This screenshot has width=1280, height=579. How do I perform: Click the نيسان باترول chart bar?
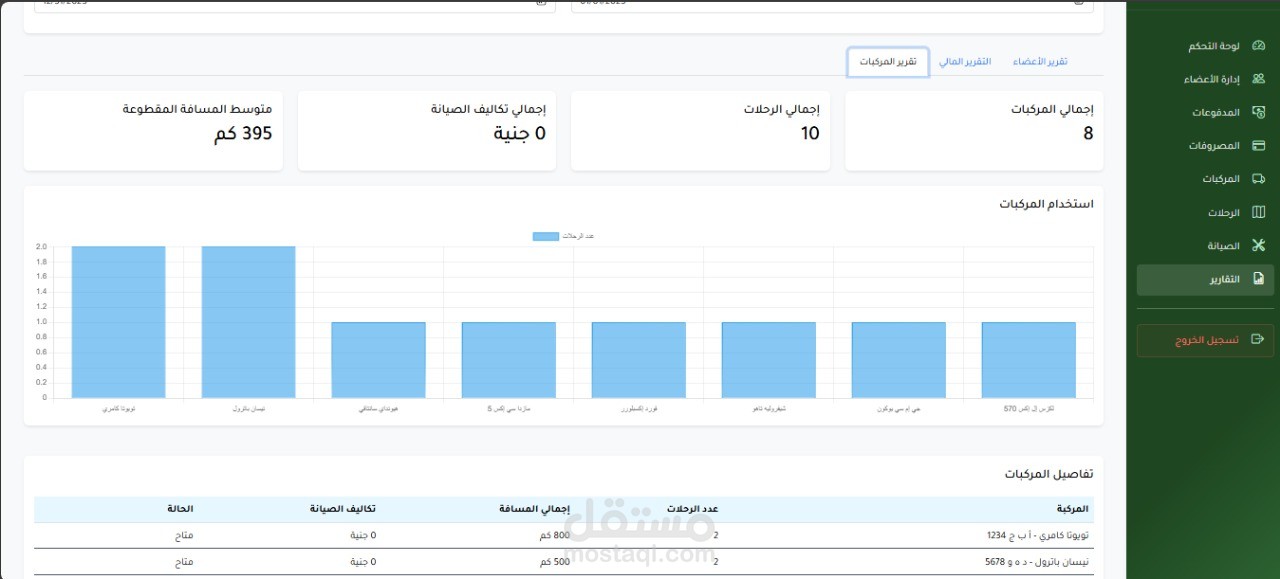tap(249, 322)
